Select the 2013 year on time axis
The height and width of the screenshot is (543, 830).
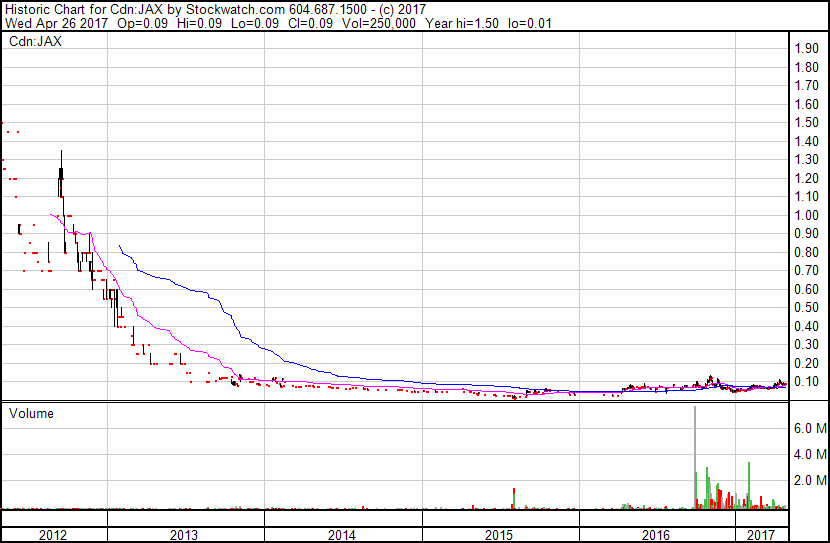coord(185,535)
